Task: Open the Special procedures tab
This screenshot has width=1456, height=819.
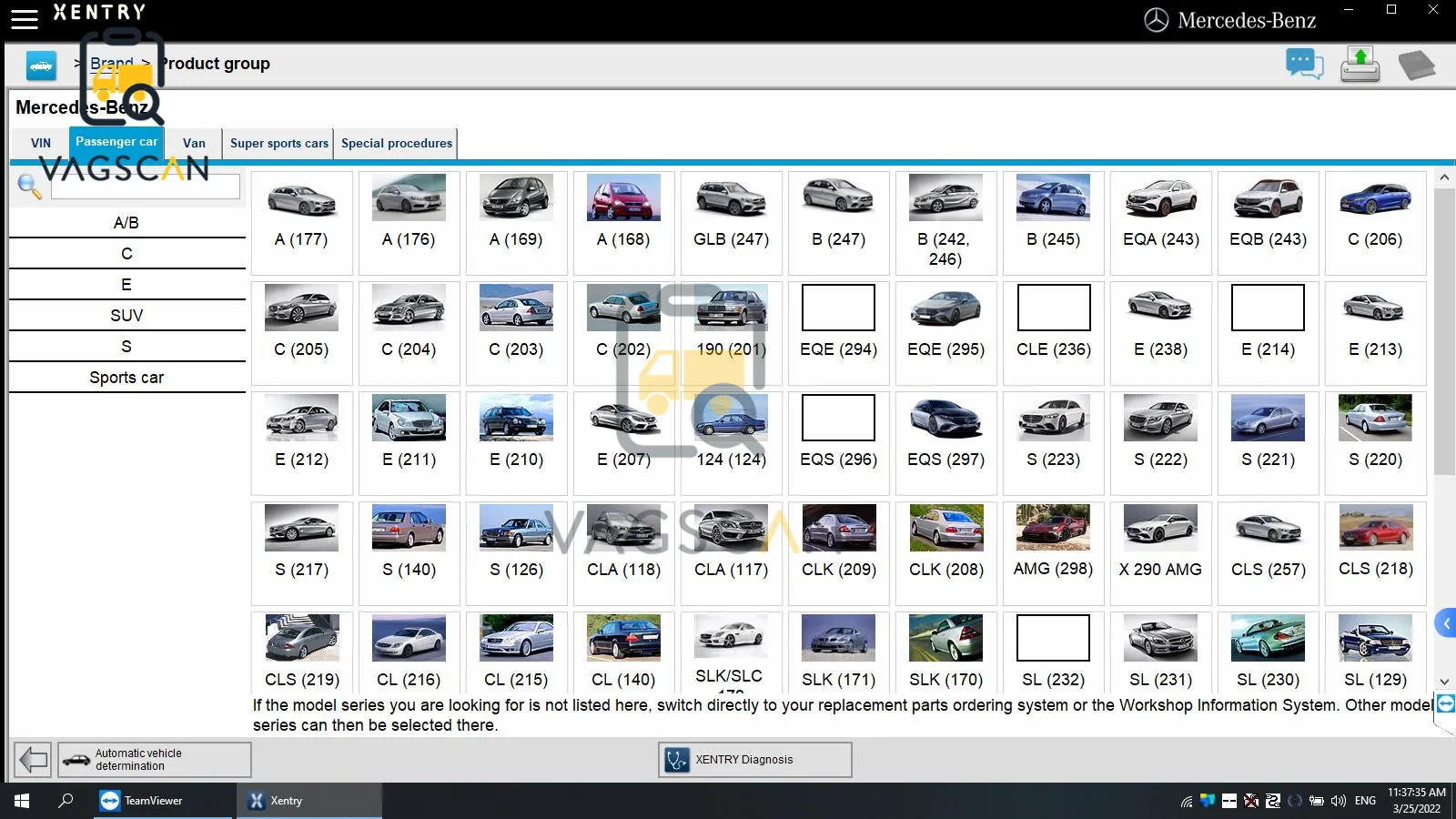Action: [x=396, y=144]
